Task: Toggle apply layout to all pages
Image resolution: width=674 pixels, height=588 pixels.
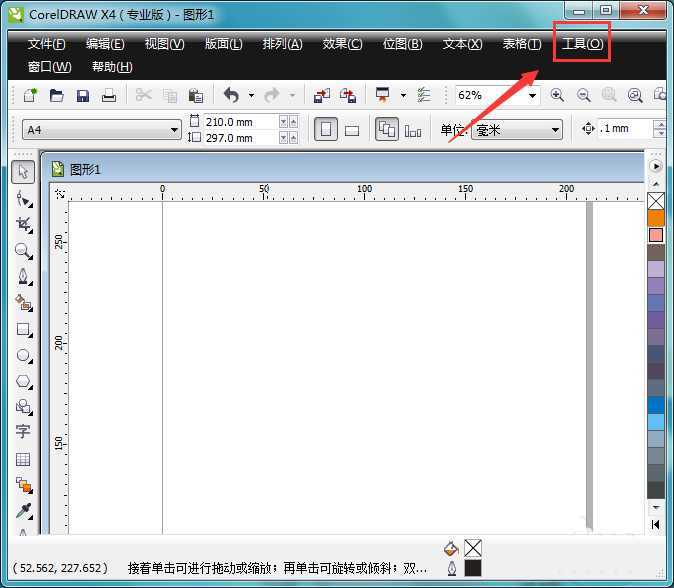Action: 386,130
